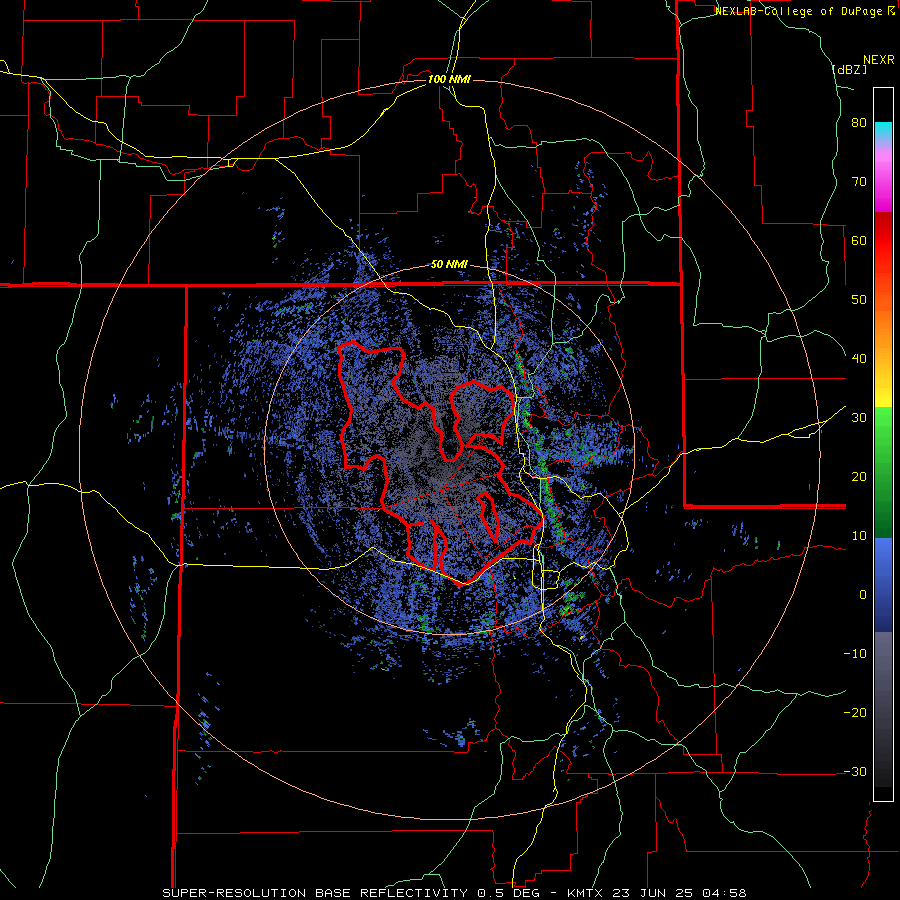Click the 80 value on the dBZ scale
This screenshot has height=900, width=900.
pos(859,123)
